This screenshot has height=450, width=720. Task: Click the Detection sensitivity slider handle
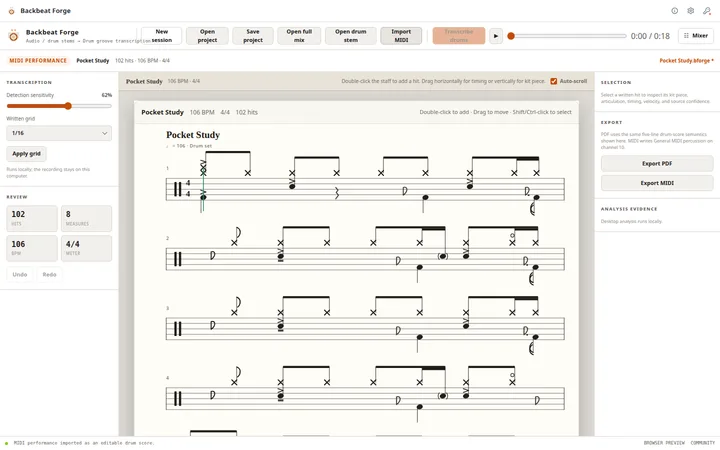[68, 106]
